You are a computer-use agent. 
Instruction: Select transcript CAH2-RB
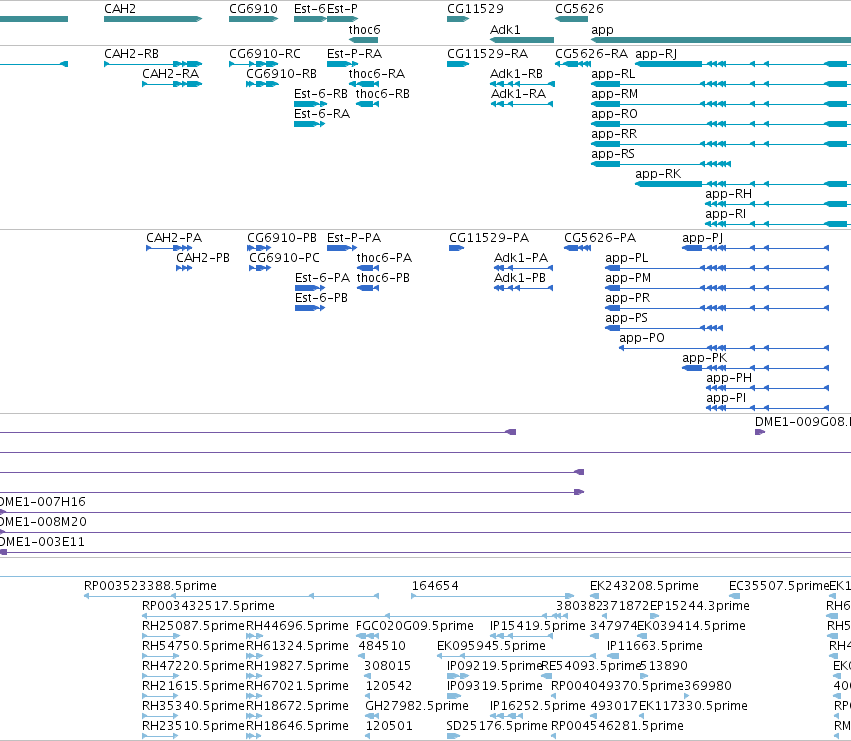pyautogui.click(x=153, y=64)
